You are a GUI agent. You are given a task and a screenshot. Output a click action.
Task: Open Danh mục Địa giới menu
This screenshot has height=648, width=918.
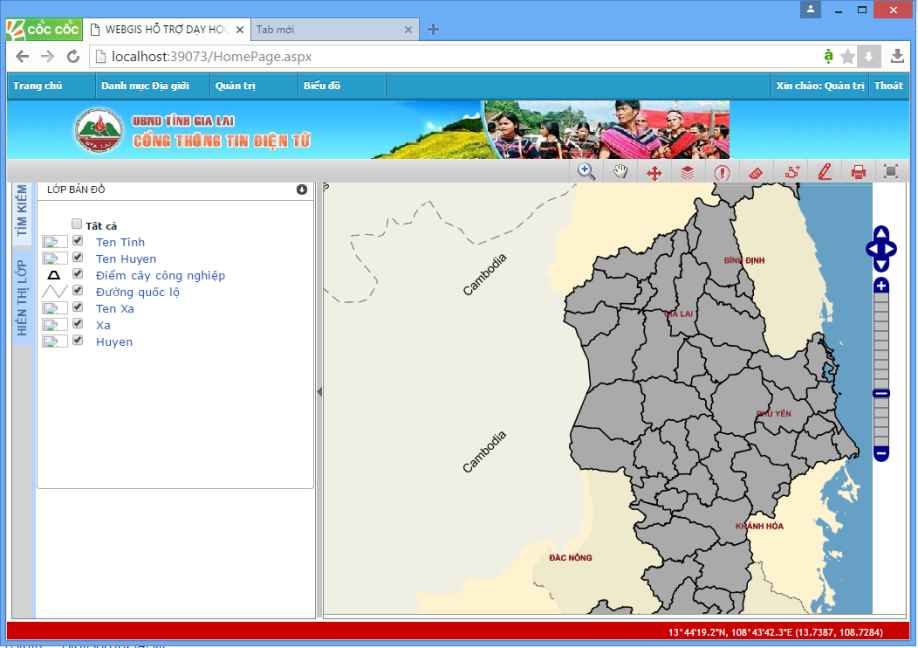(145, 86)
